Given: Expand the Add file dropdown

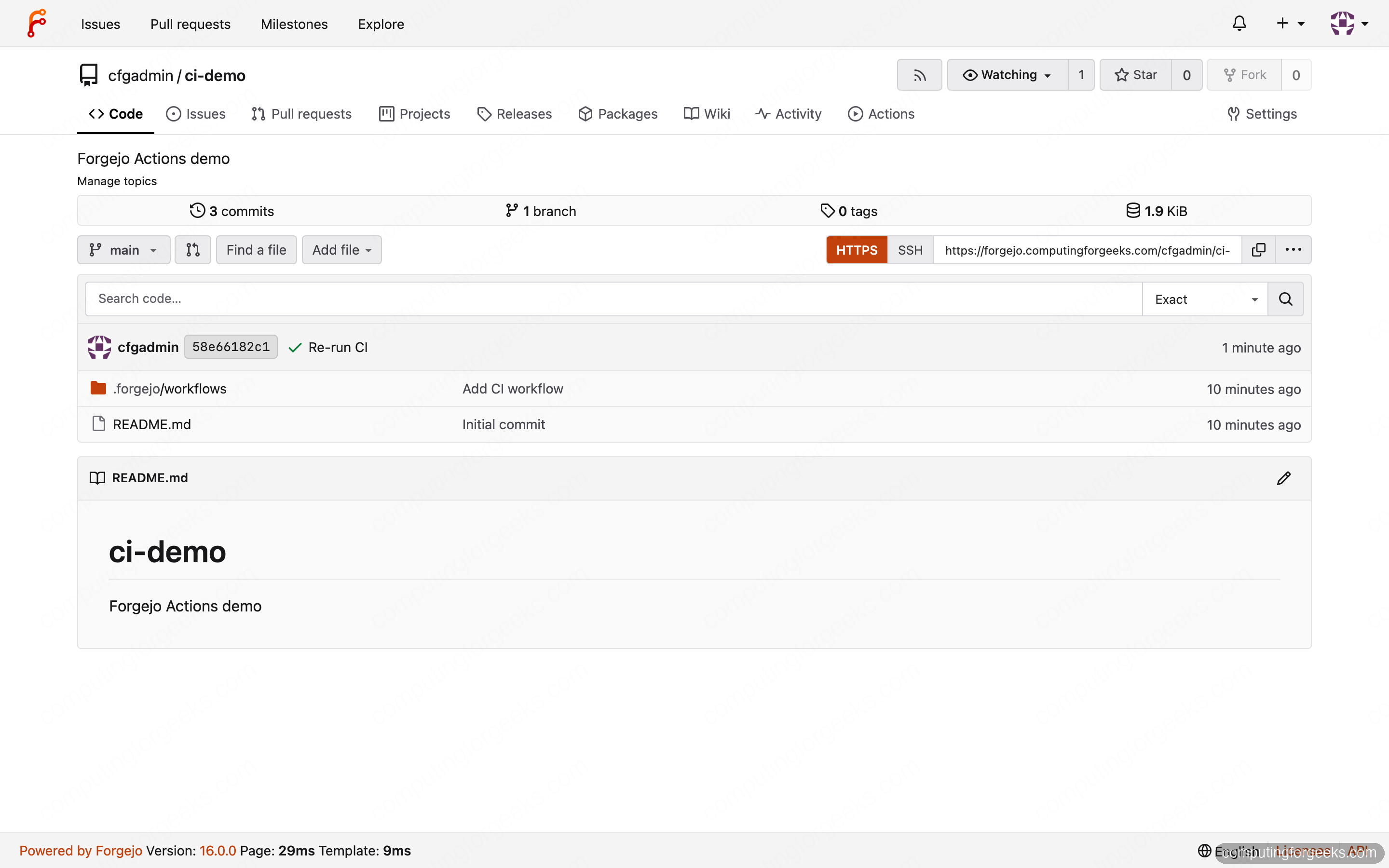Looking at the screenshot, I should pyautogui.click(x=341, y=250).
